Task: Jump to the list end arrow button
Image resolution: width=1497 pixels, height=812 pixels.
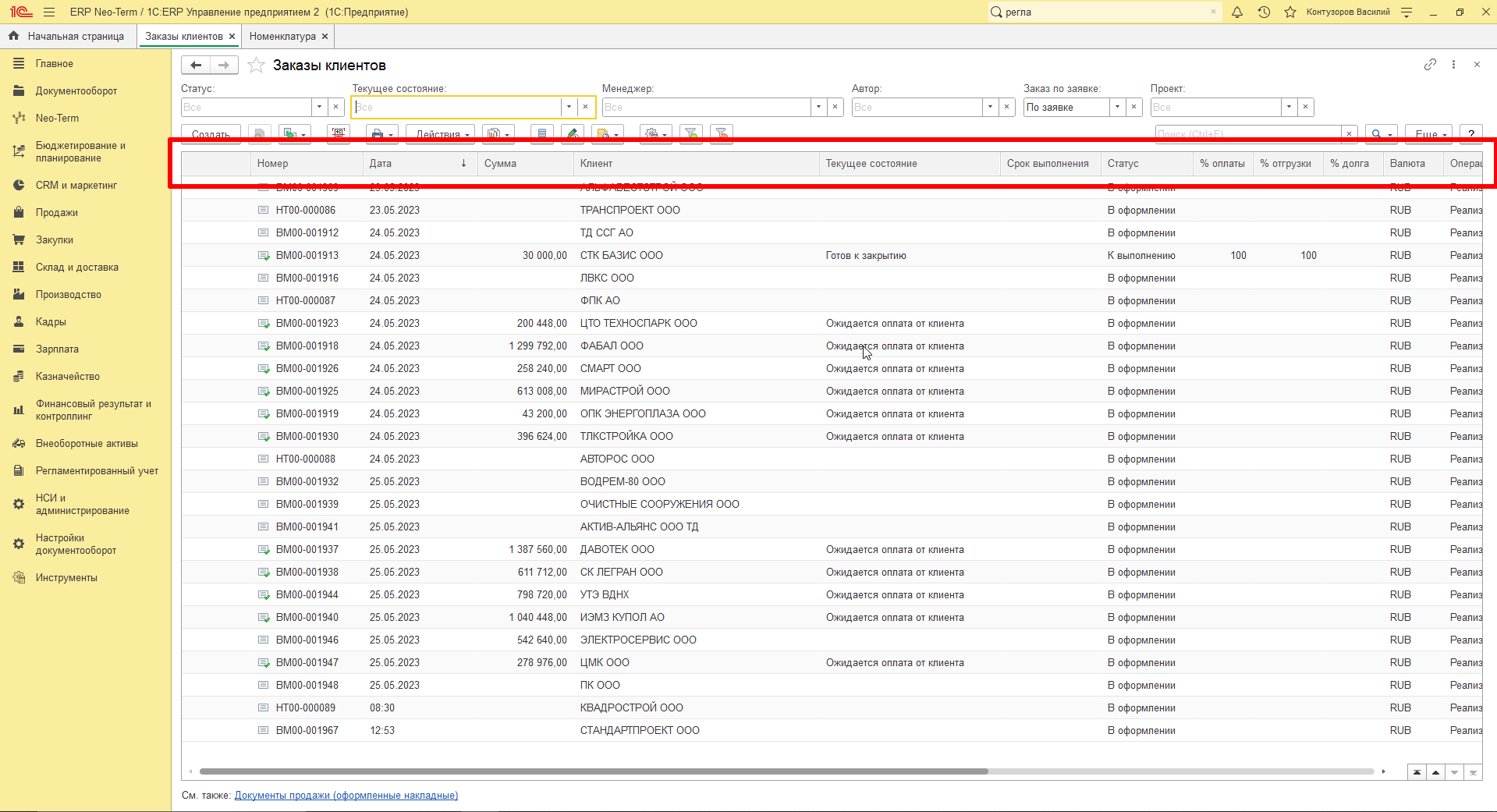Action: (x=1473, y=772)
